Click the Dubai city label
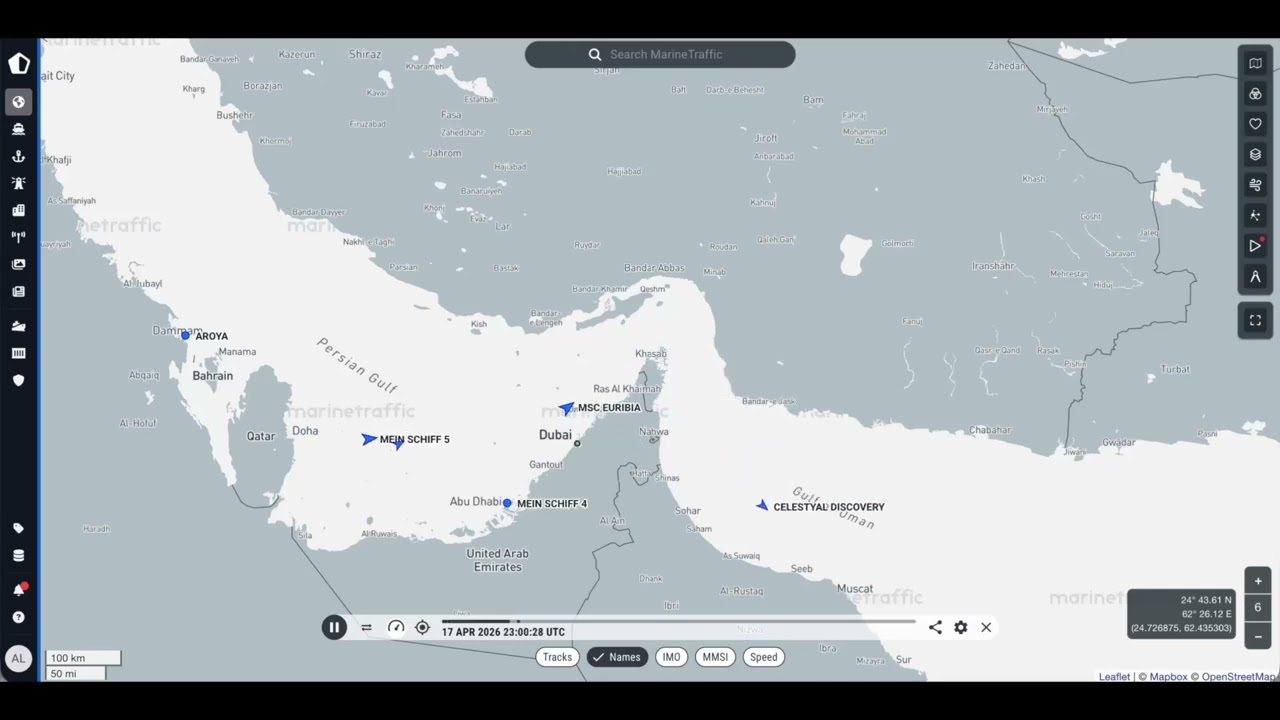 [x=555, y=435]
